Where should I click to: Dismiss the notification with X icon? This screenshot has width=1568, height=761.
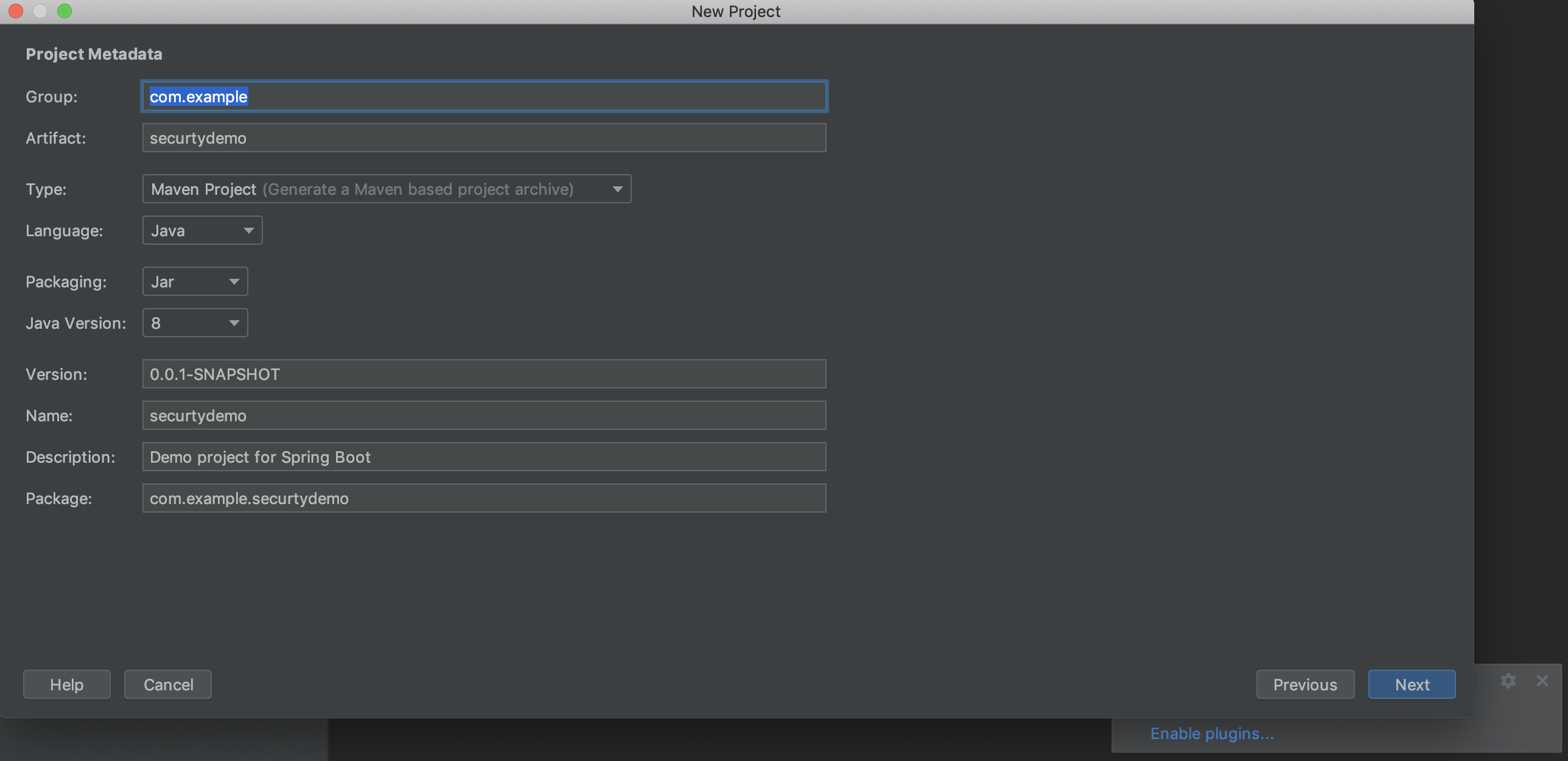point(1542,680)
